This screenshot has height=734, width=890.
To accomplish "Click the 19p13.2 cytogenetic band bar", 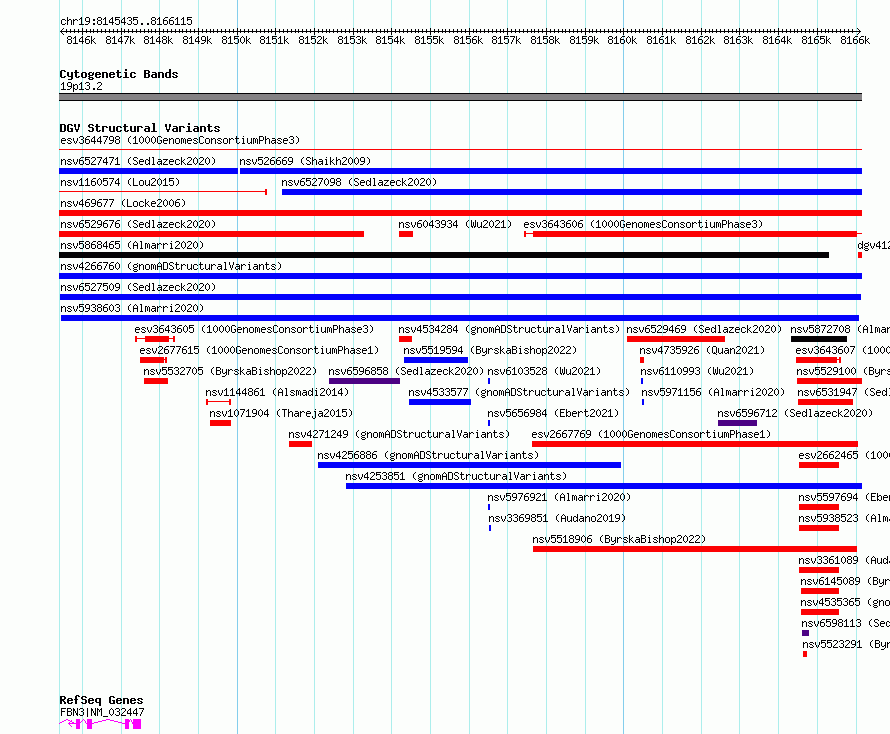I will click(460, 97).
